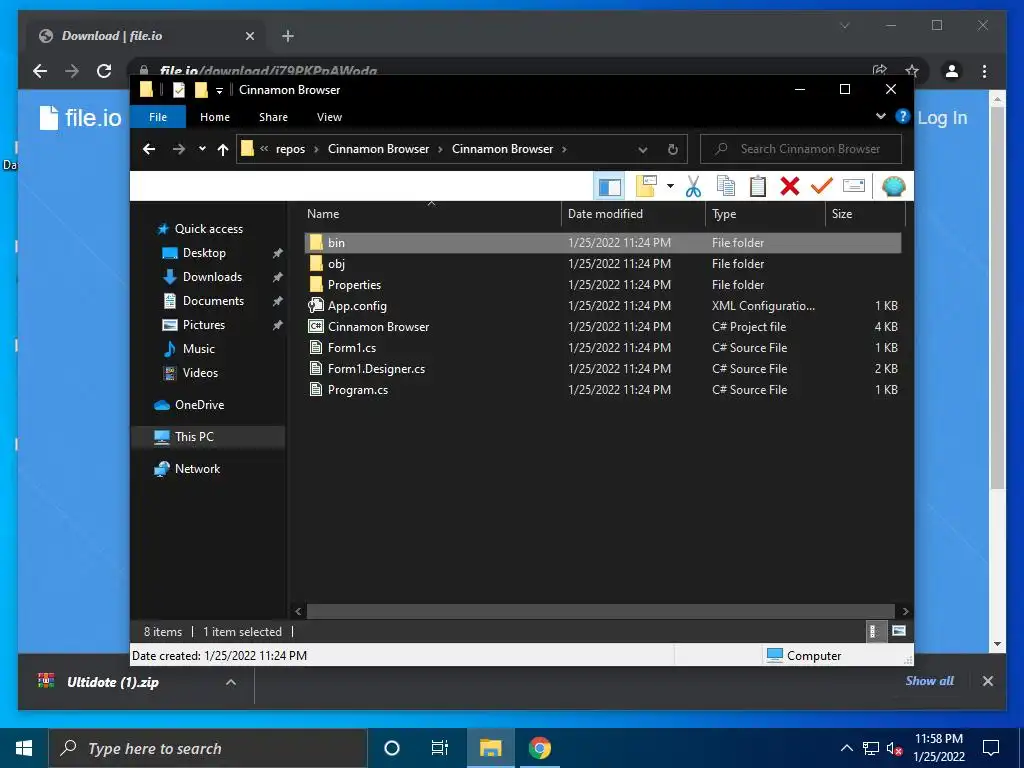Toggle the preview pane toolbar icon

(x=609, y=187)
